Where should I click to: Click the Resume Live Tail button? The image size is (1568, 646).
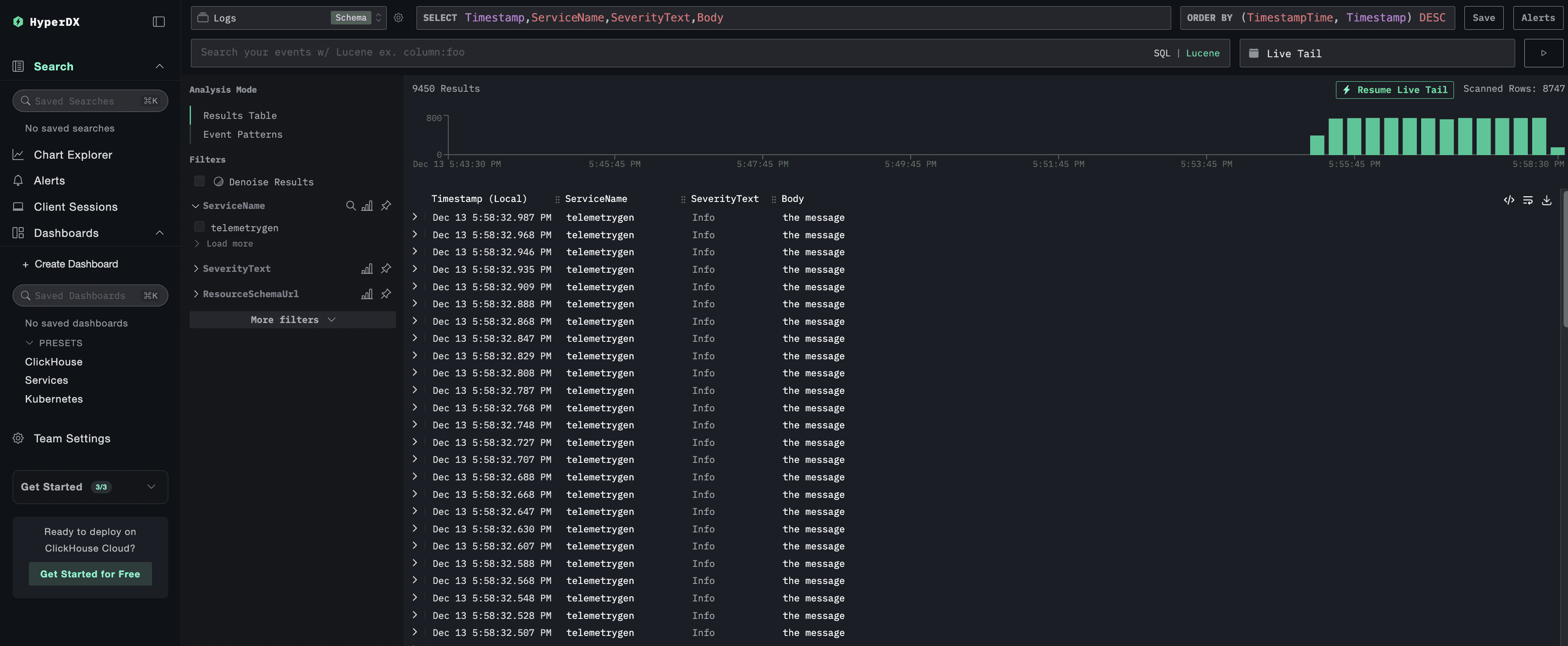pos(1394,90)
